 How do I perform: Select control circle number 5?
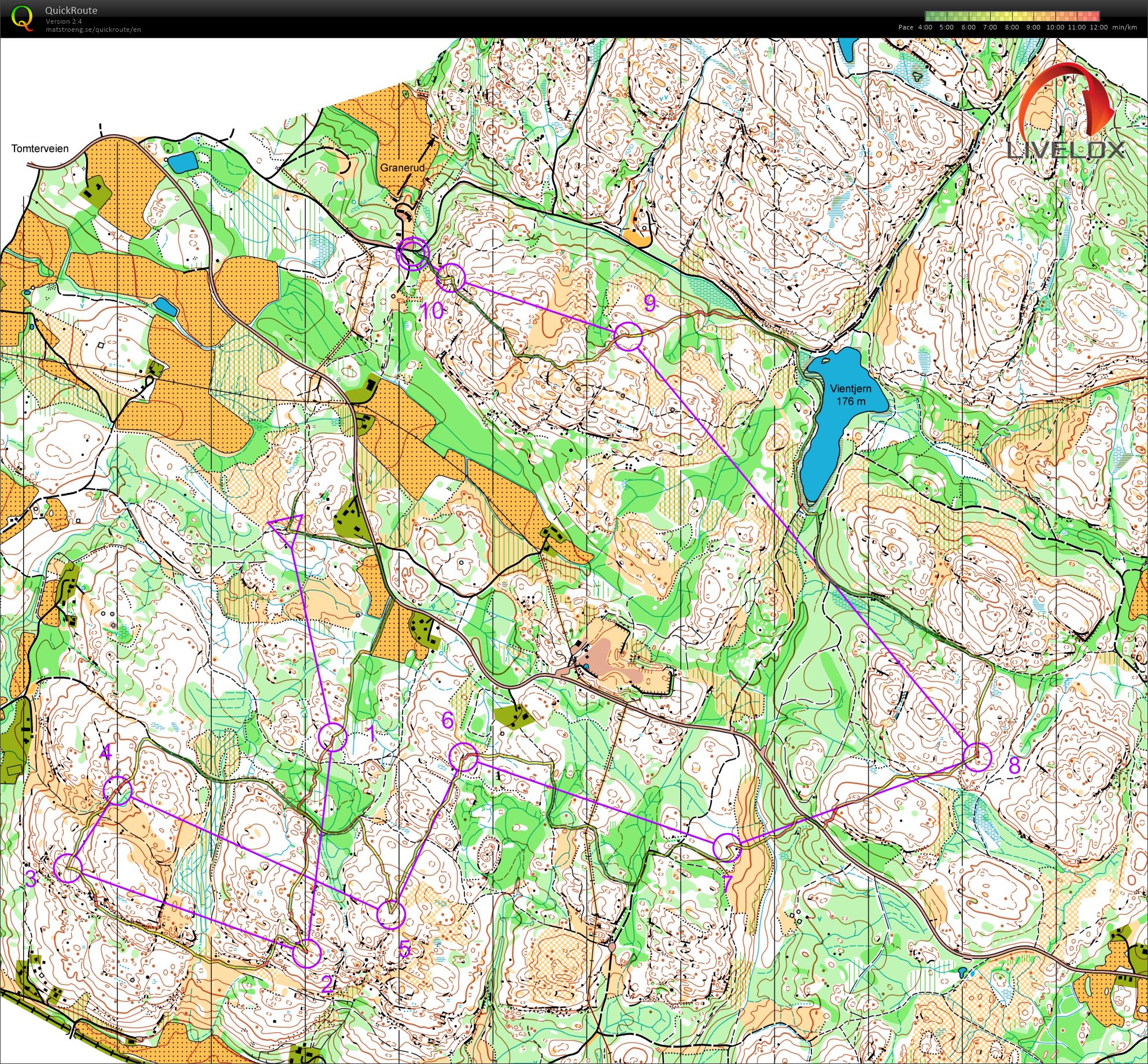tap(390, 914)
